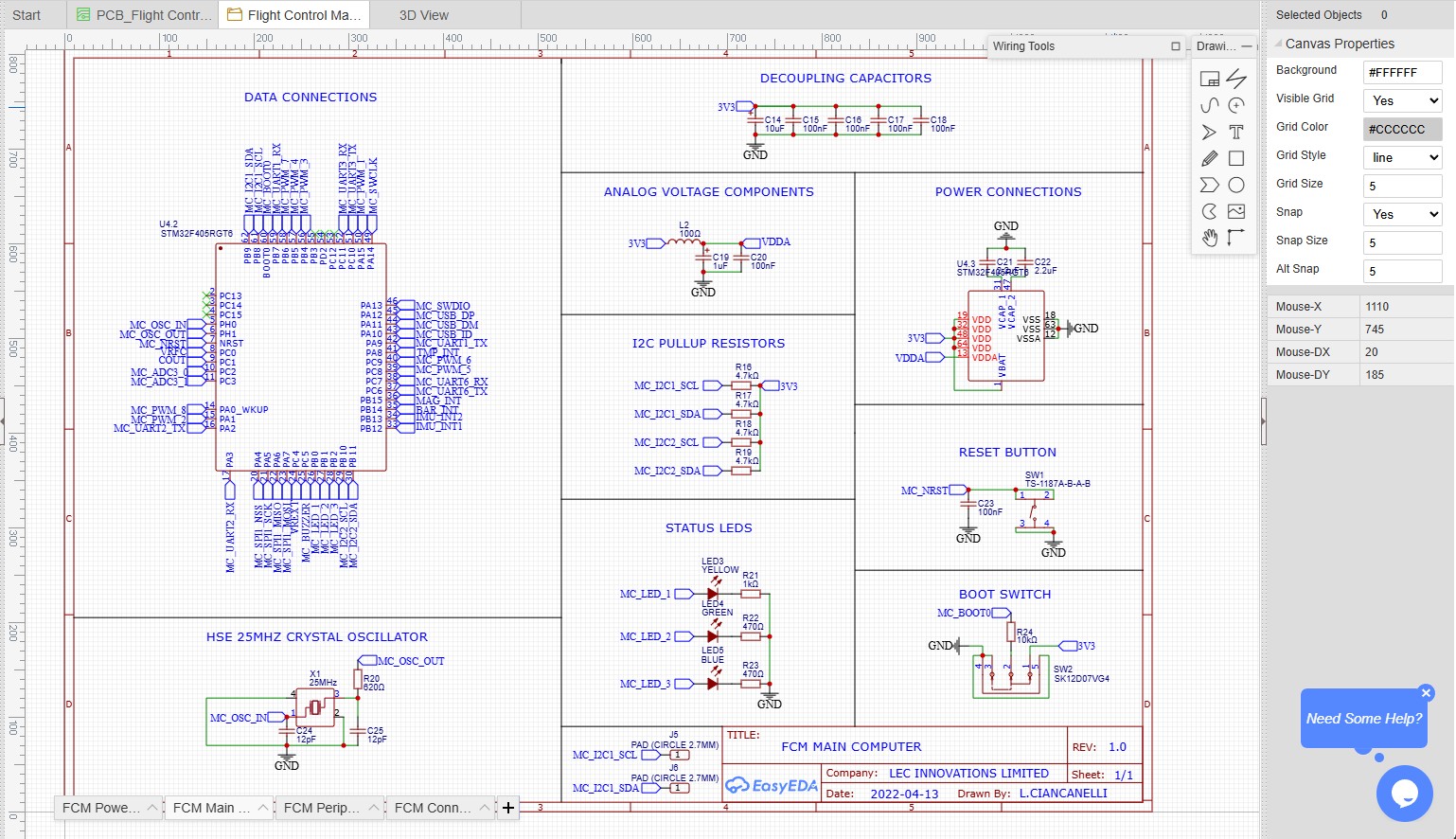Select the Pie shape drawing tool
Viewport: 1456px width, 839px height.
point(1209,211)
